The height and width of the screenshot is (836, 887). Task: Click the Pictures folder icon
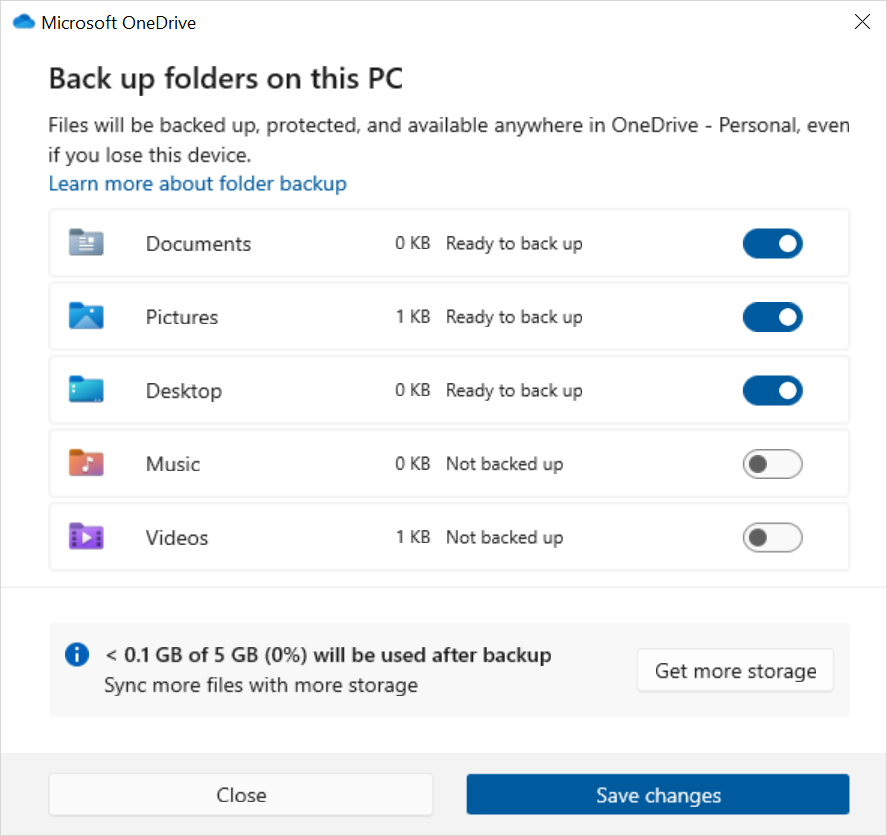[85, 316]
